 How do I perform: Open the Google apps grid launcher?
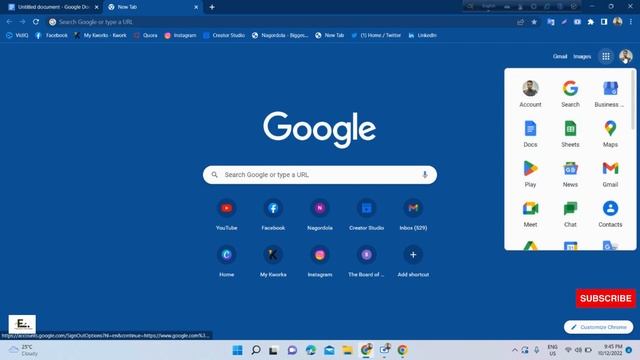tap(606, 56)
